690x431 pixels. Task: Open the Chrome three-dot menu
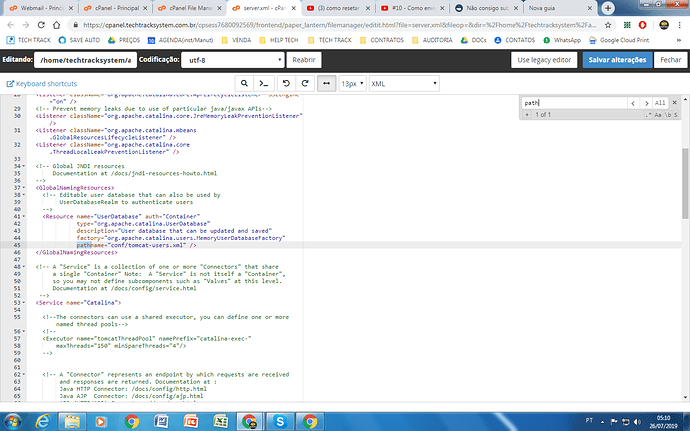pos(679,25)
